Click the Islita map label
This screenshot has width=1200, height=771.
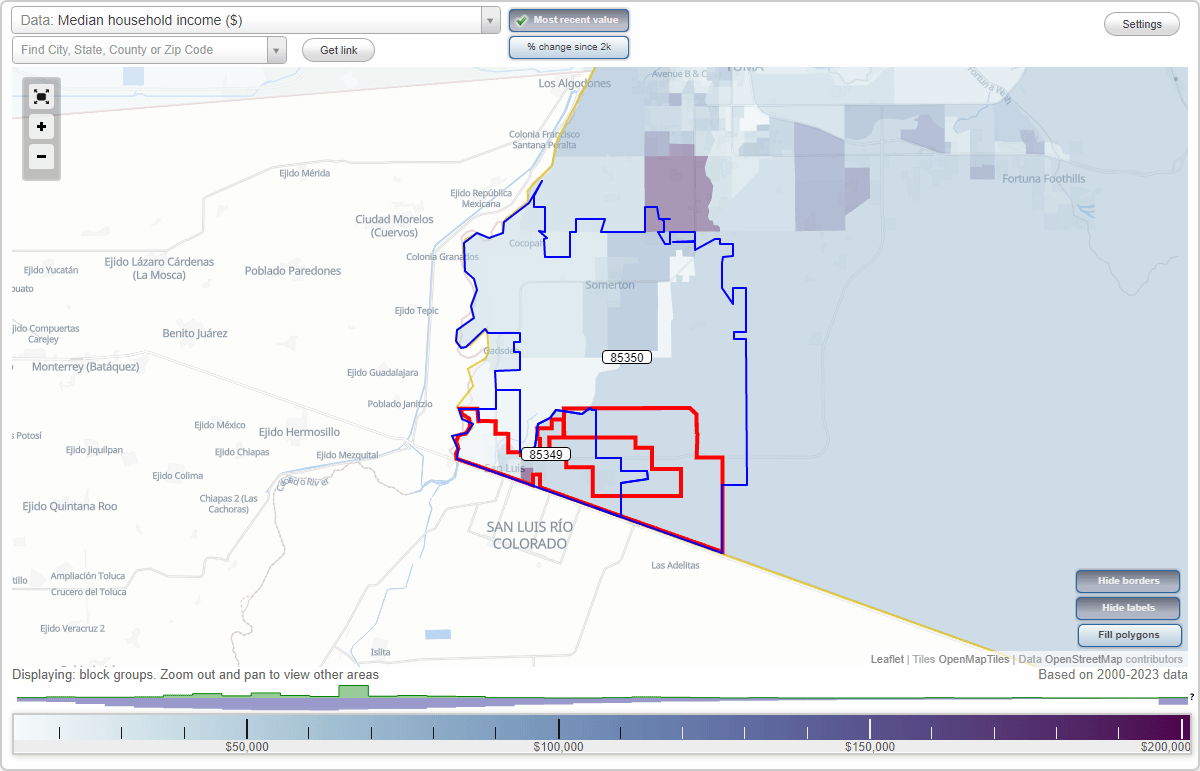[381, 652]
